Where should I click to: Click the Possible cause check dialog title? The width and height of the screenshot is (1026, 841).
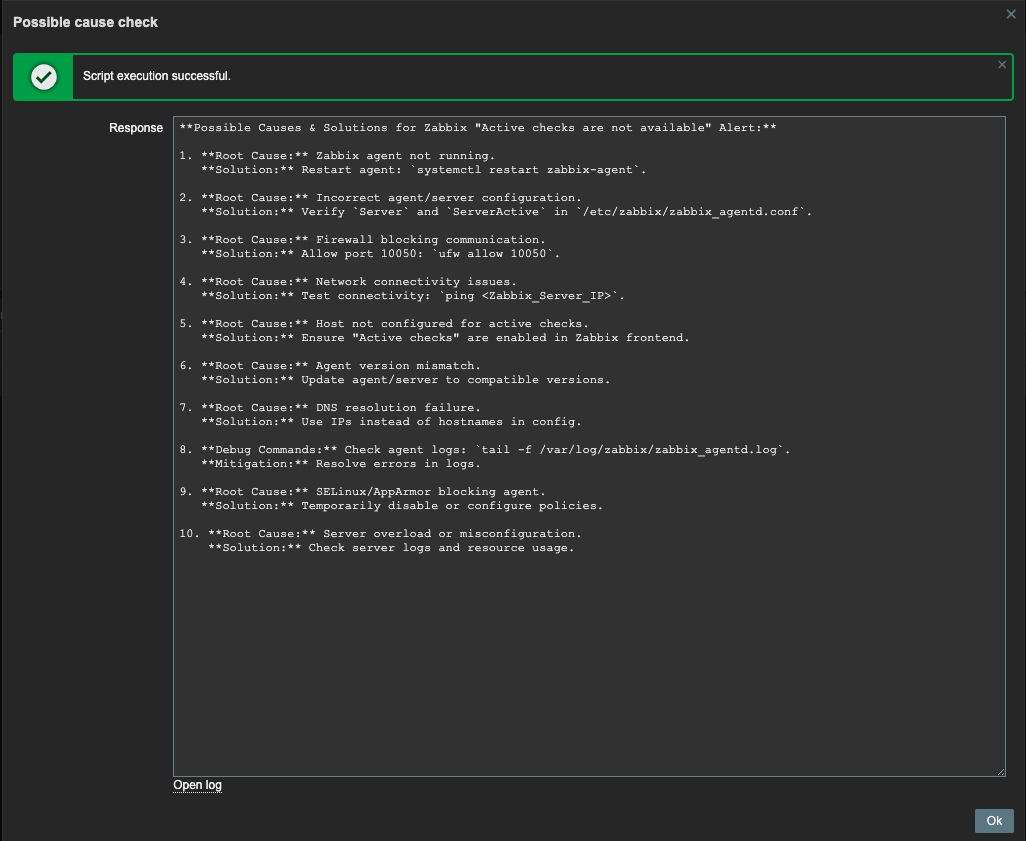[85, 22]
